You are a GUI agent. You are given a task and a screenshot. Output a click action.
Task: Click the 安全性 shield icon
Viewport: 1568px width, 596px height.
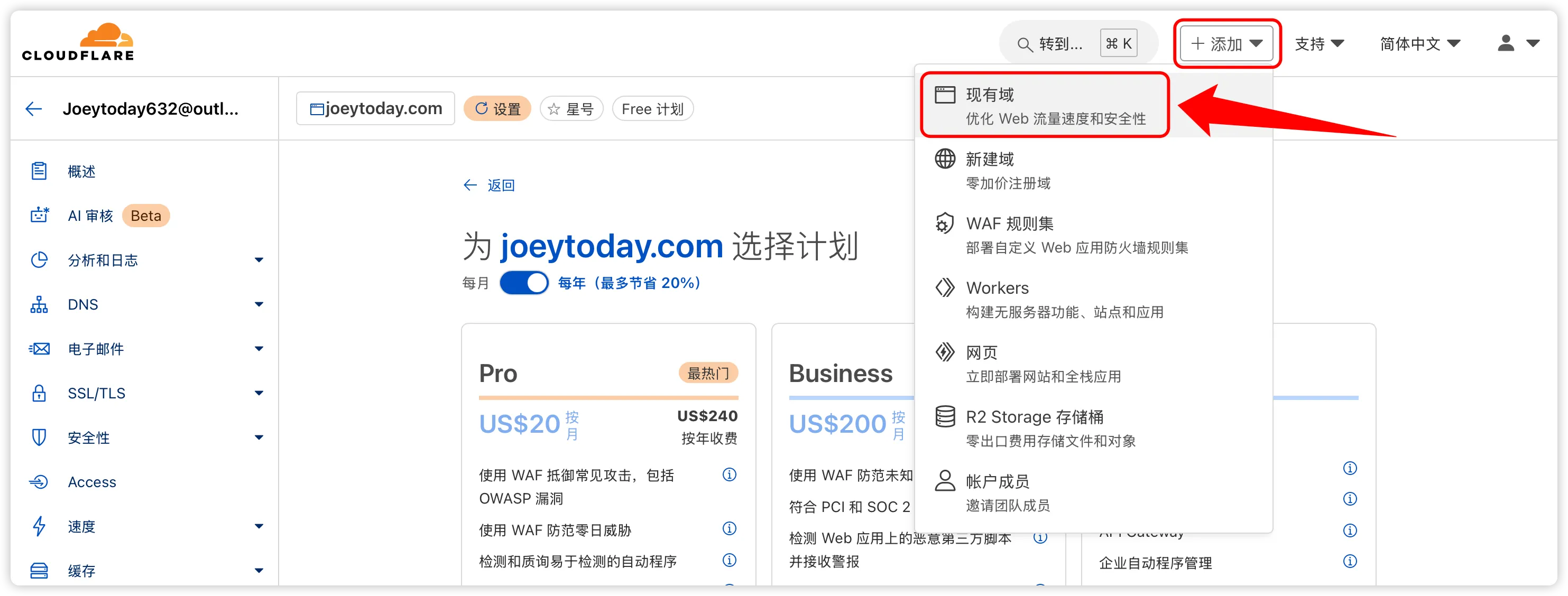40,437
